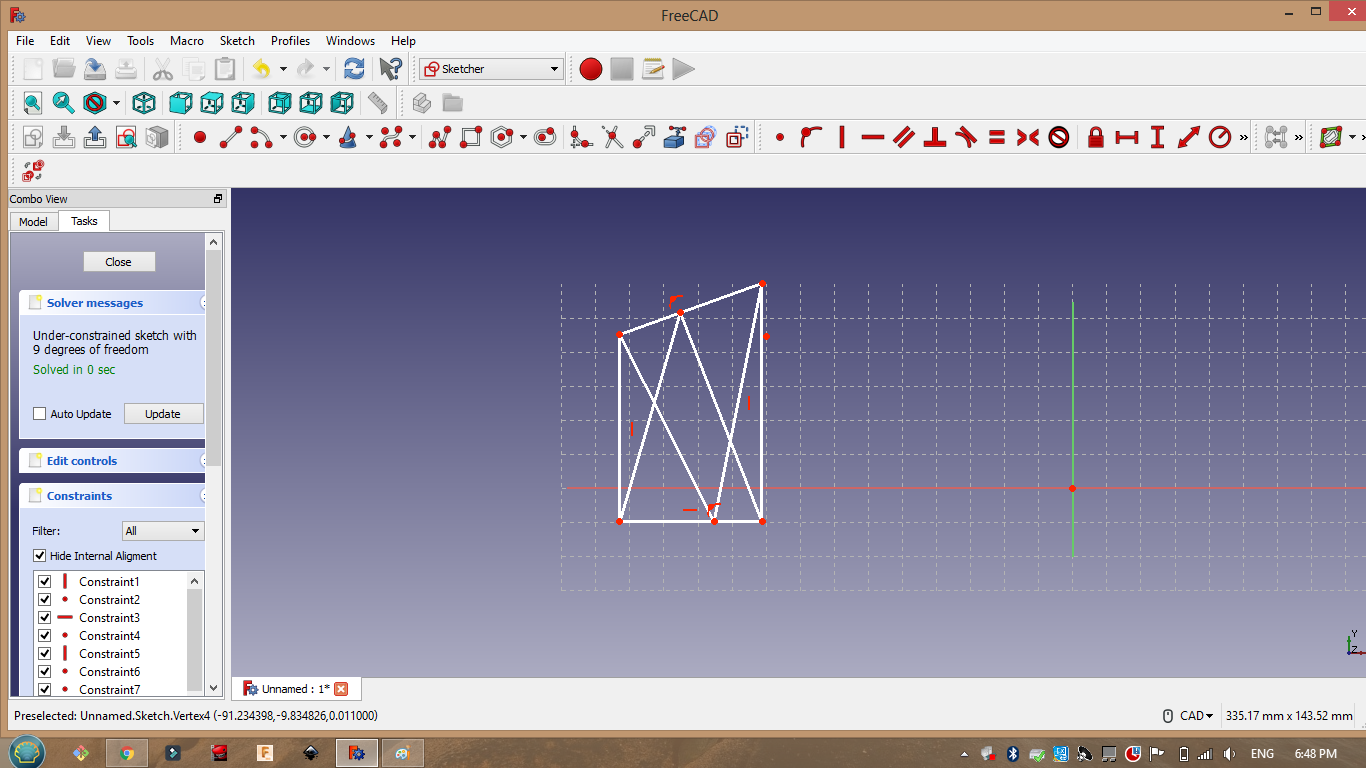The image size is (1366, 768).
Task: Apply horizontal distance constraint
Action: [1127, 137]
